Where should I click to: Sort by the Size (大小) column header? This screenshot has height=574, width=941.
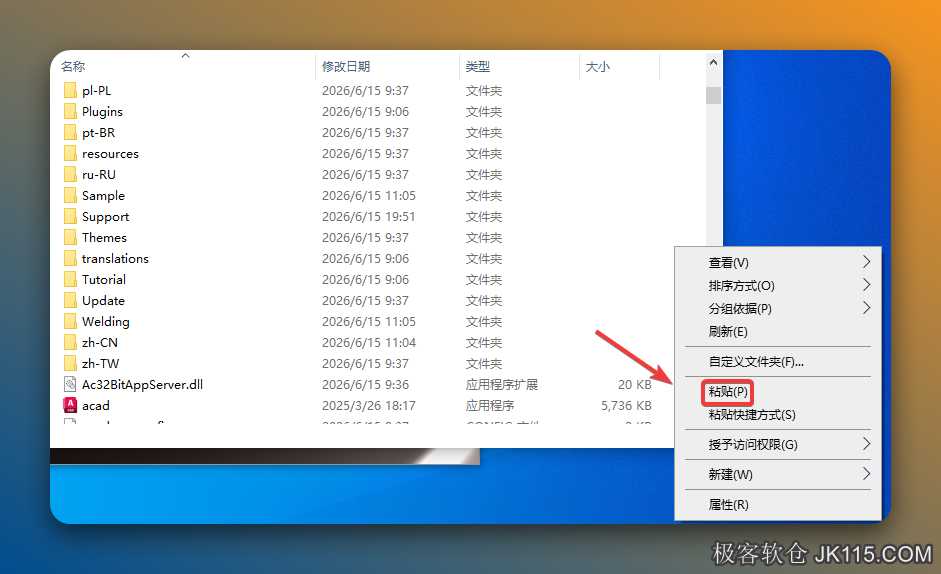[x=598, y=67]
